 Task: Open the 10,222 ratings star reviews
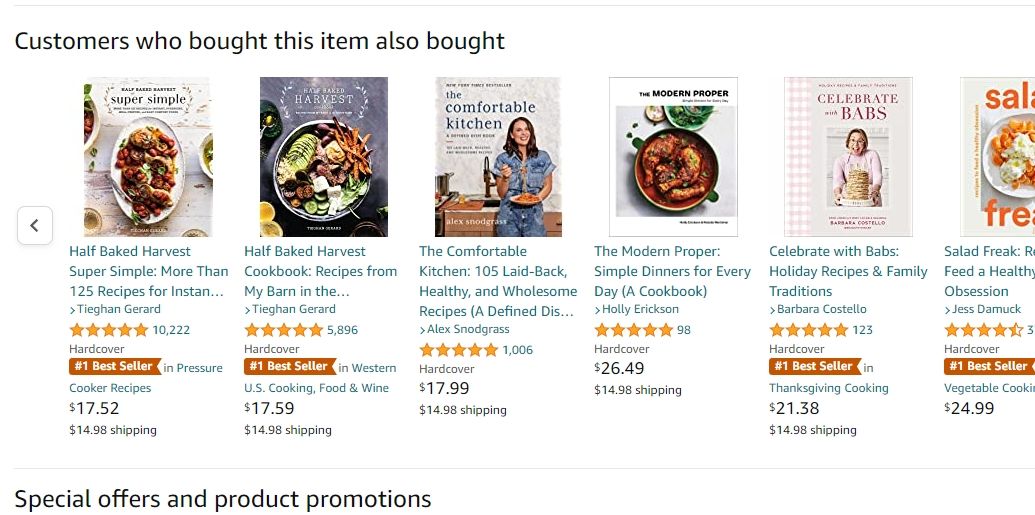point(108,330)
